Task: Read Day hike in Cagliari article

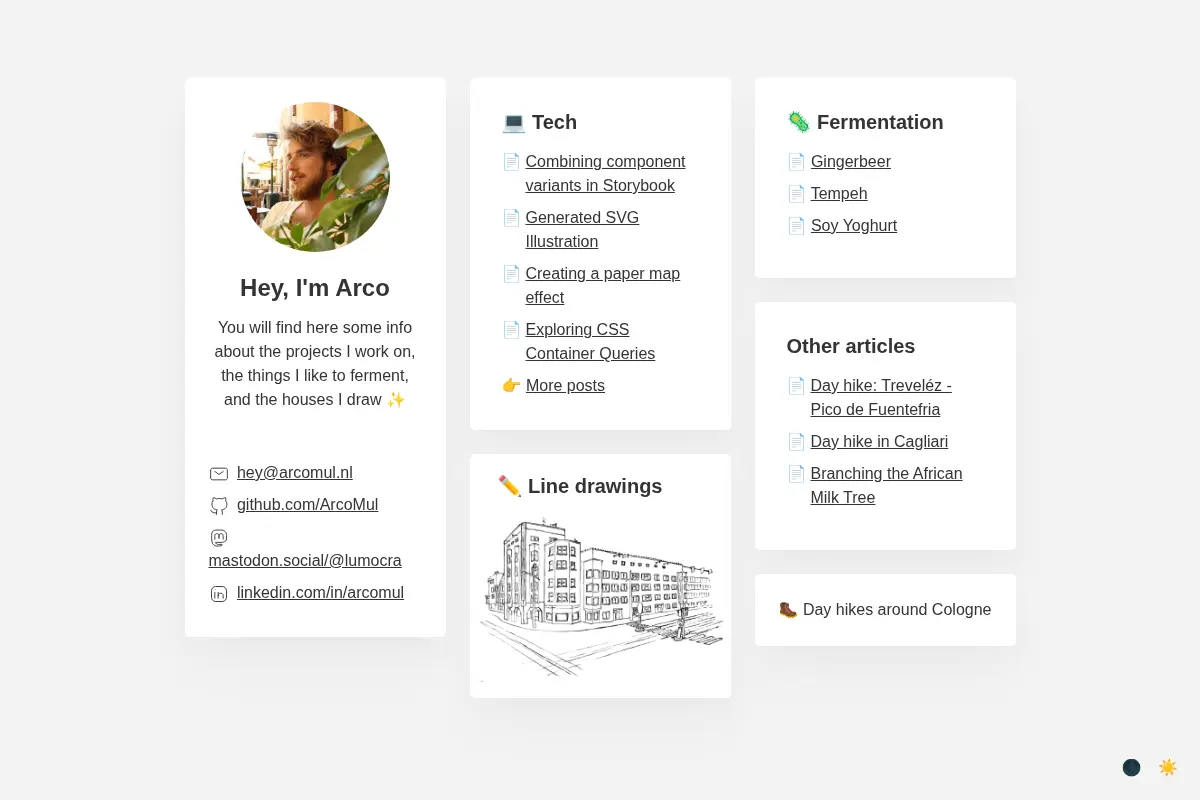Action: pyautogui.click(x=879, y=441)
